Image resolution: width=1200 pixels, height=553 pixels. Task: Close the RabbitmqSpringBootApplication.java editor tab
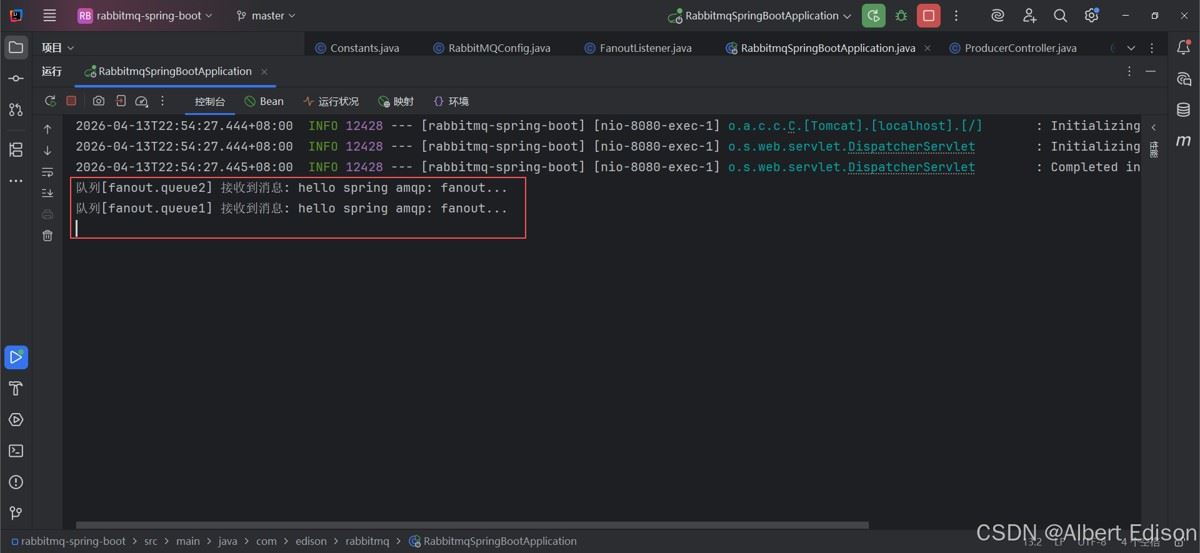[x=927, y=48]
